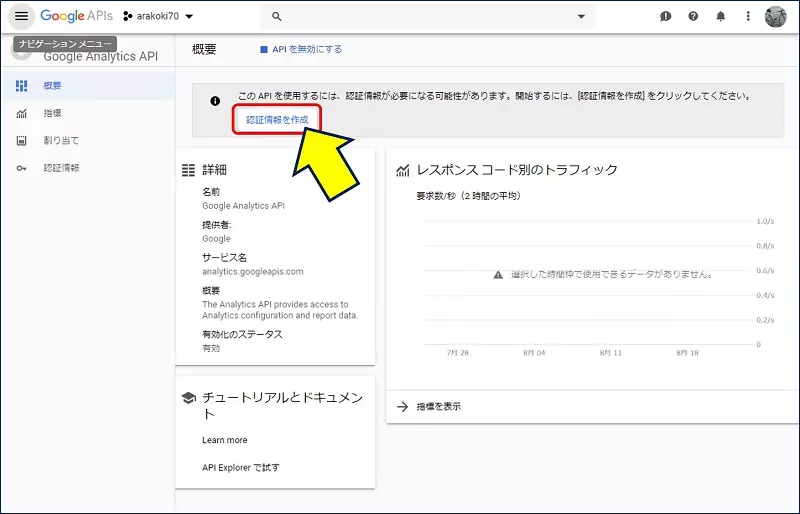This screenshot has height=514, width=800.
Task: Click the key icon beside 認証情報
Action: pos(21,168)
